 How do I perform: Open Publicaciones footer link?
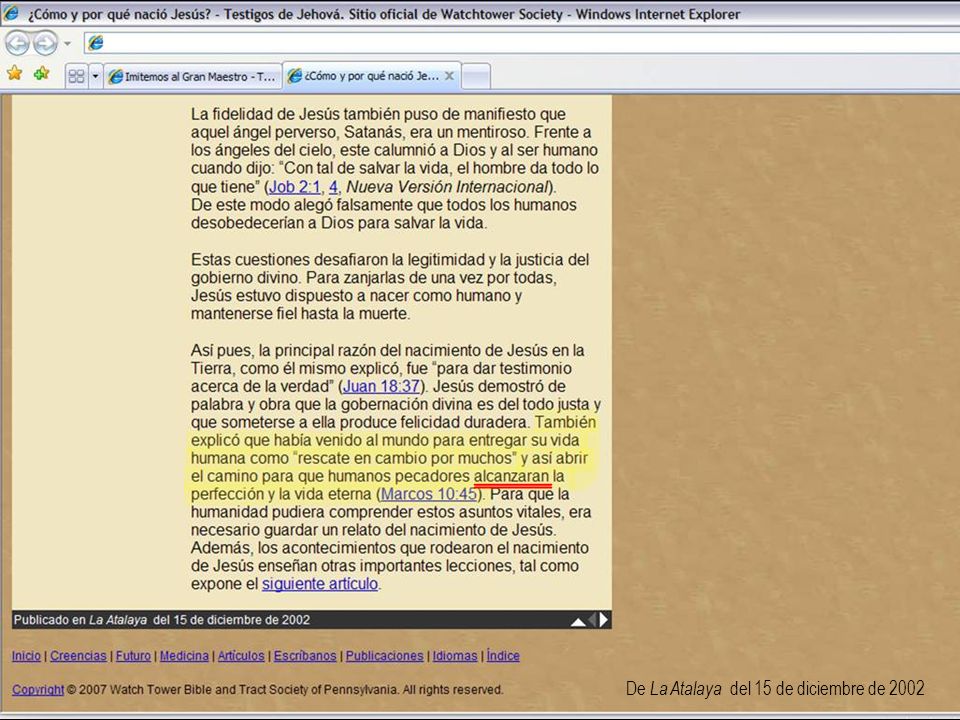[x=384, y=656]
